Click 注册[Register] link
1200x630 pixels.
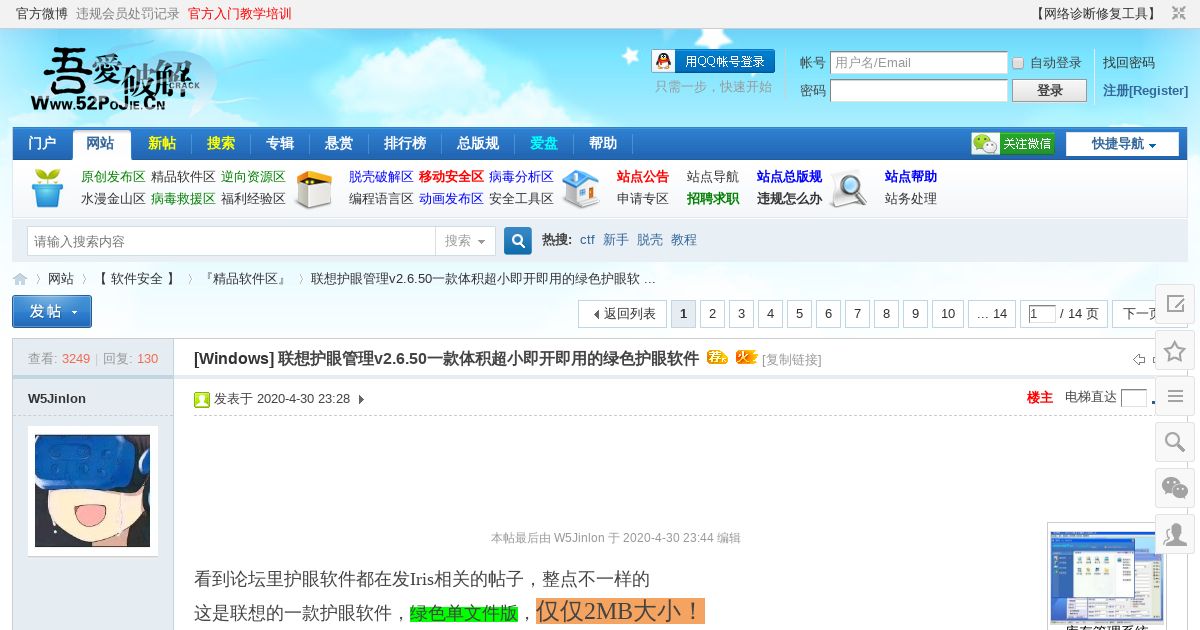tap(1146, 91)
